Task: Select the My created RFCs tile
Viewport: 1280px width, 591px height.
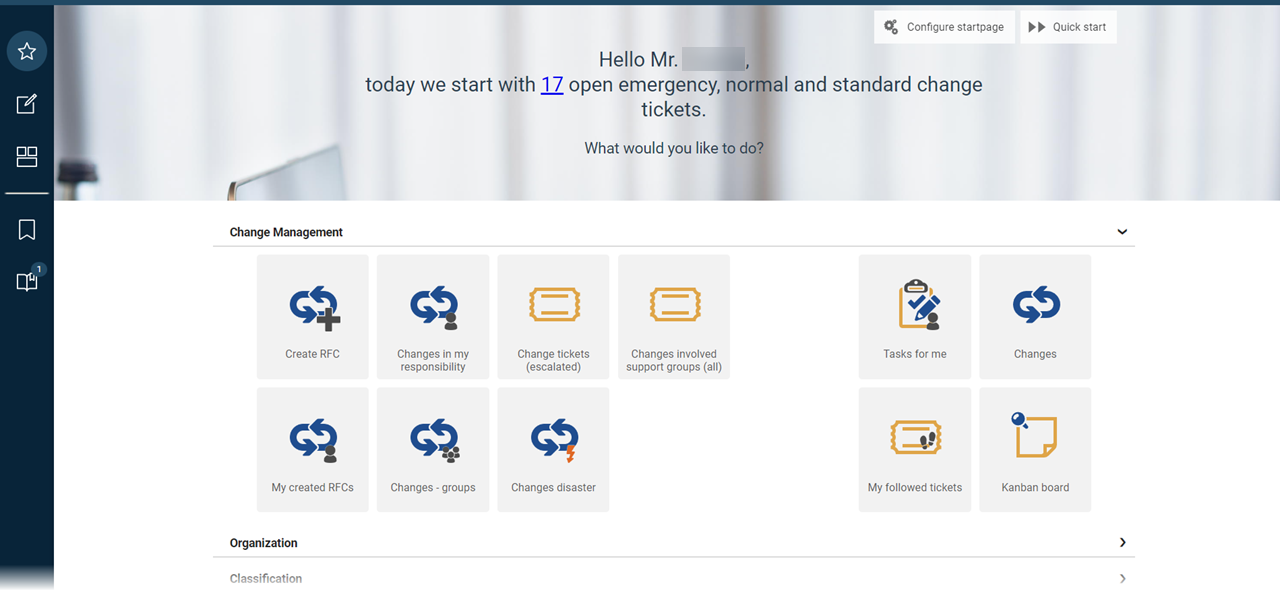Action: (312, 448)
